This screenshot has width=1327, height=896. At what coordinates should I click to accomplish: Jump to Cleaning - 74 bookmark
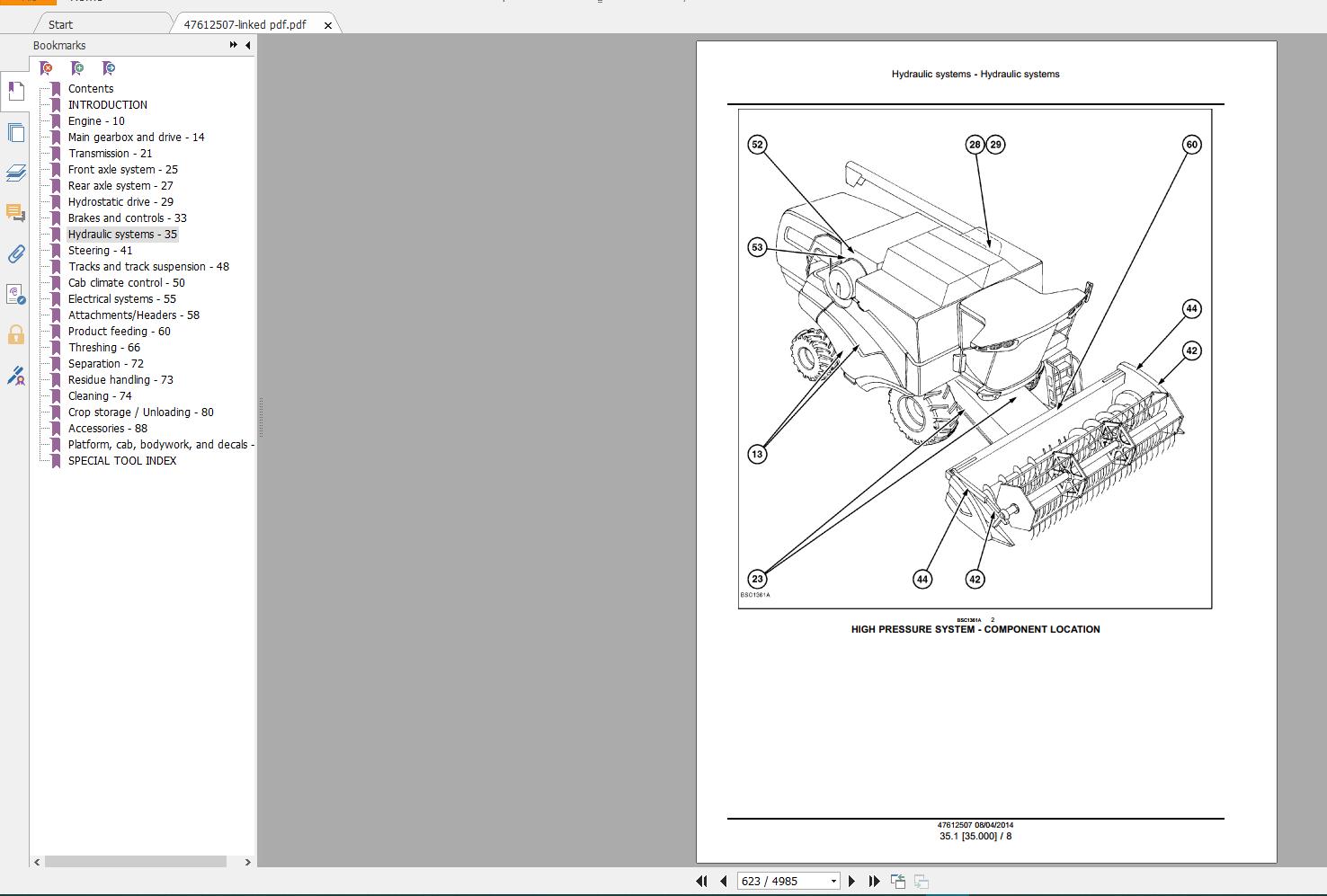pyautogui.click(x=100, y=395)
